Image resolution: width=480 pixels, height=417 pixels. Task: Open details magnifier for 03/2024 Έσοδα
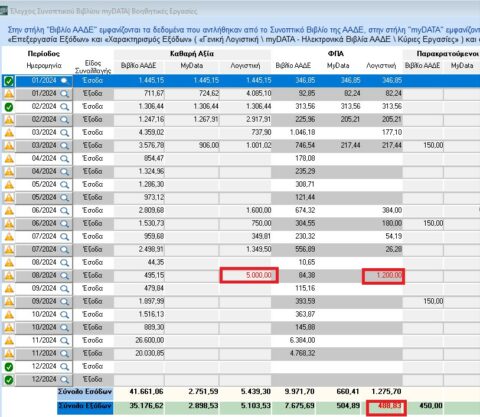pos(65,133)
